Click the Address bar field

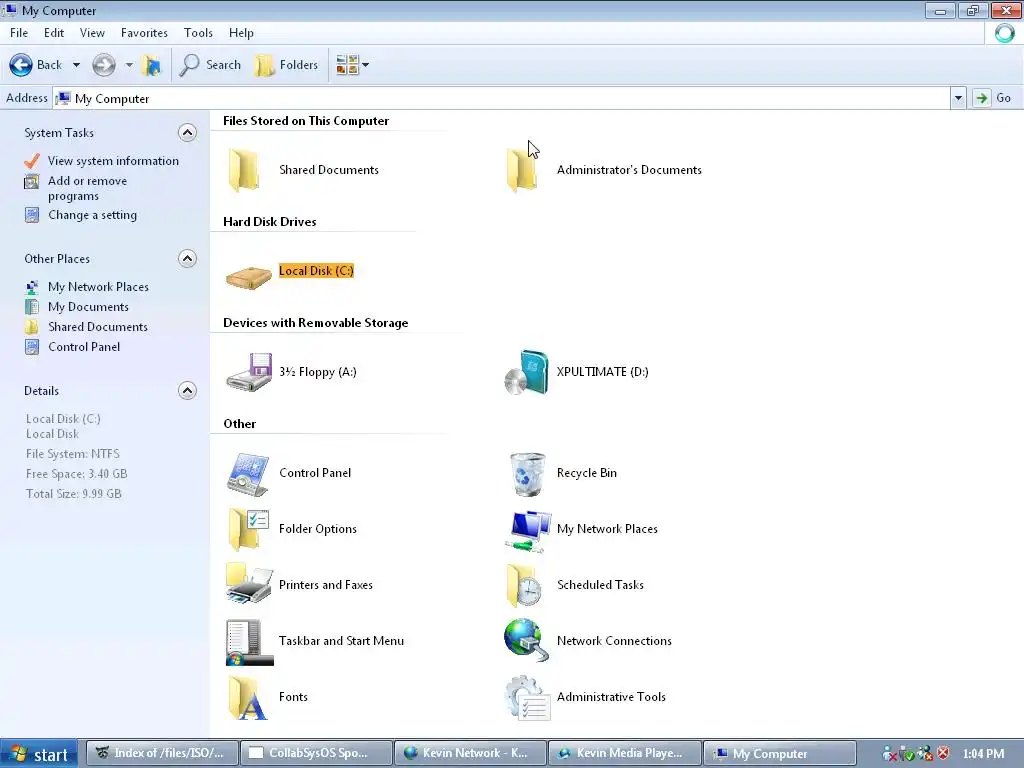click(x=501, y=99)
